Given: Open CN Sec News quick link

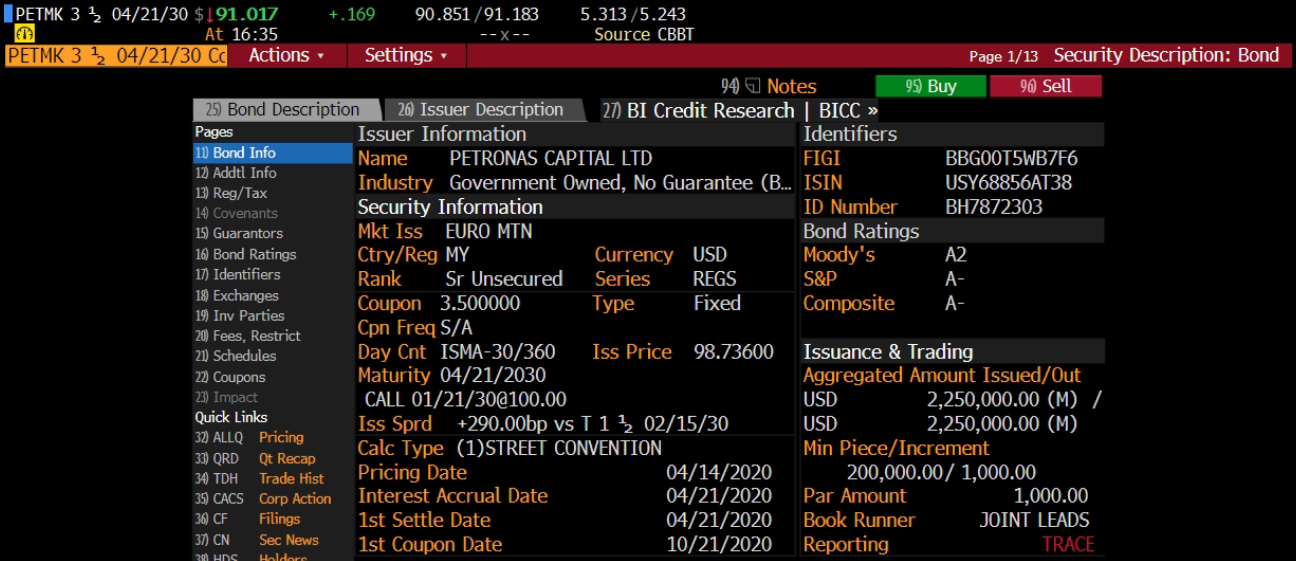Looking at the screenshot, I should pyautogui.click(x=256, y=540).
